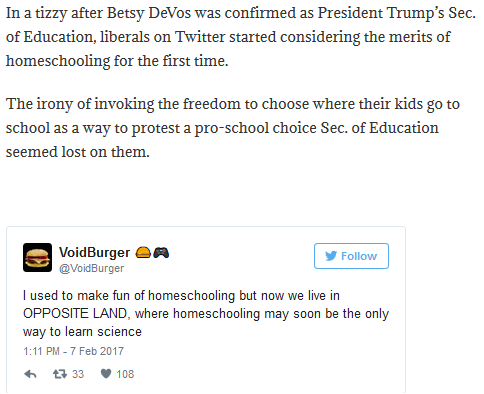484x394 pixels.
Task: Click the word Twitter in the first paragraph
Action: point(200,37)
